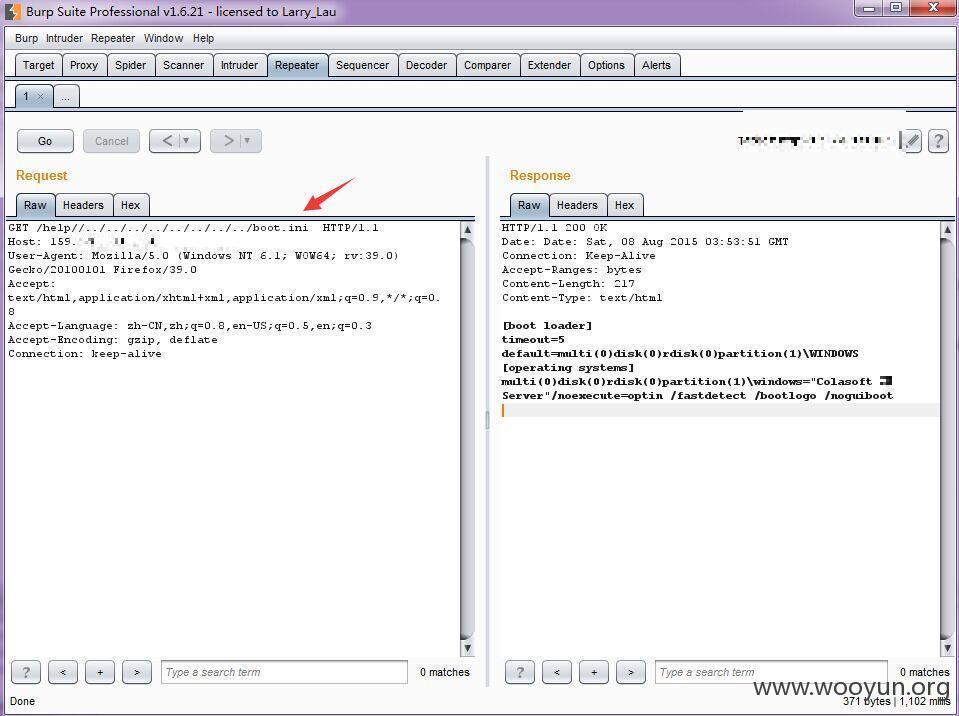Select the Request Raw tab
The width and height of the screenshot is (959, 716).
click(x=35, y=205)
